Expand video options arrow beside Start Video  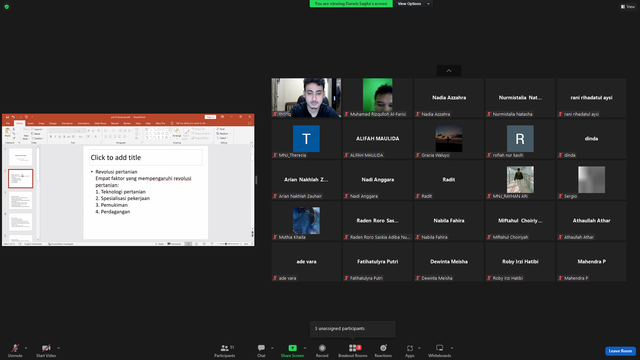58,348
